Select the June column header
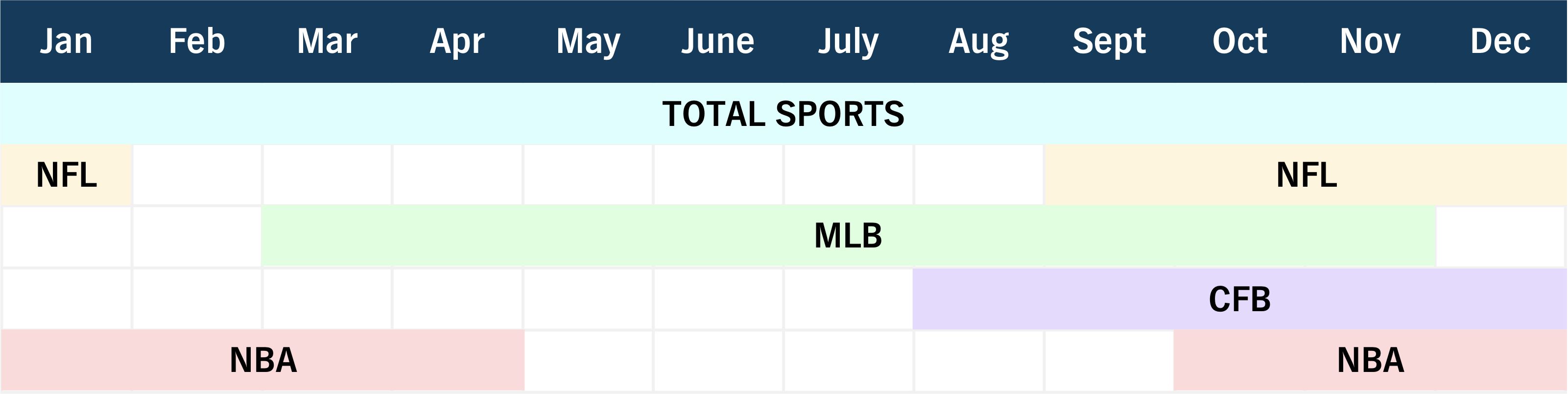This screenshot has width=1568, height=394. pyautogui.click(x=718, y=42)
